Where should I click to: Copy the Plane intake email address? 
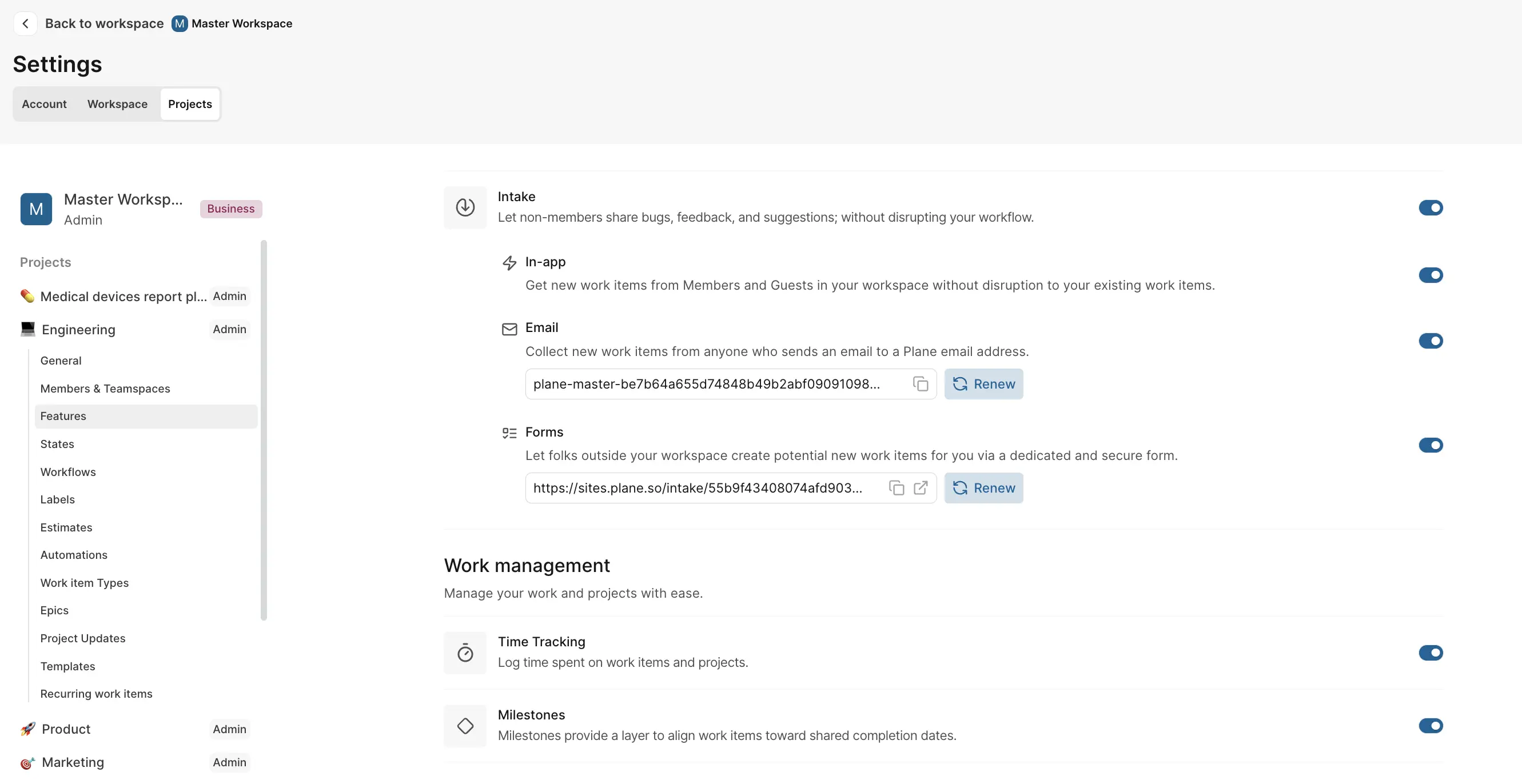920,384
